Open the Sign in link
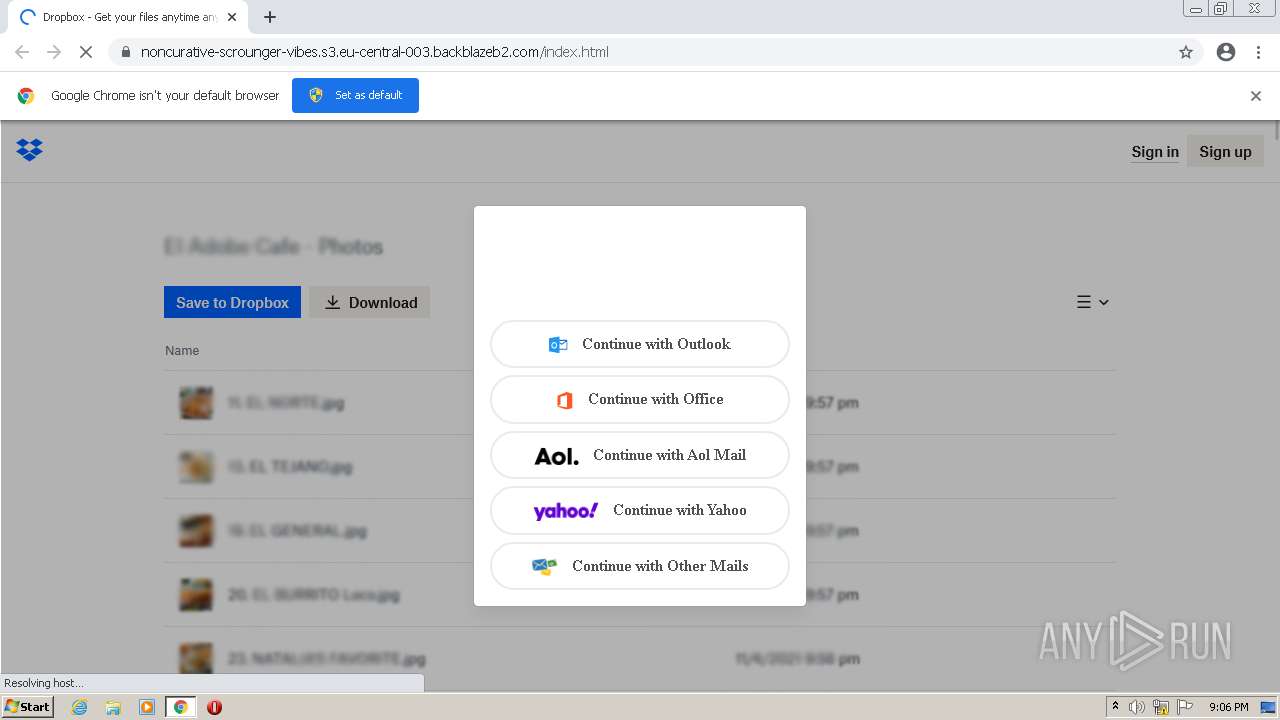The image size is (1280, 720). (1155, 152)
